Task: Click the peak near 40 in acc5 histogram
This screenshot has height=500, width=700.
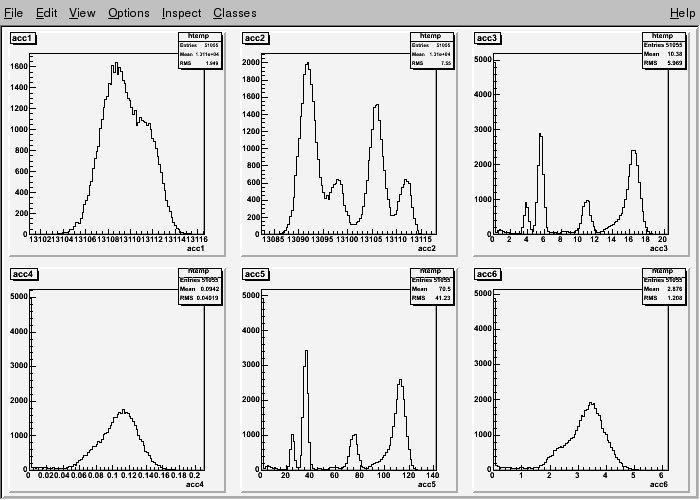Action: coord(306,351)
